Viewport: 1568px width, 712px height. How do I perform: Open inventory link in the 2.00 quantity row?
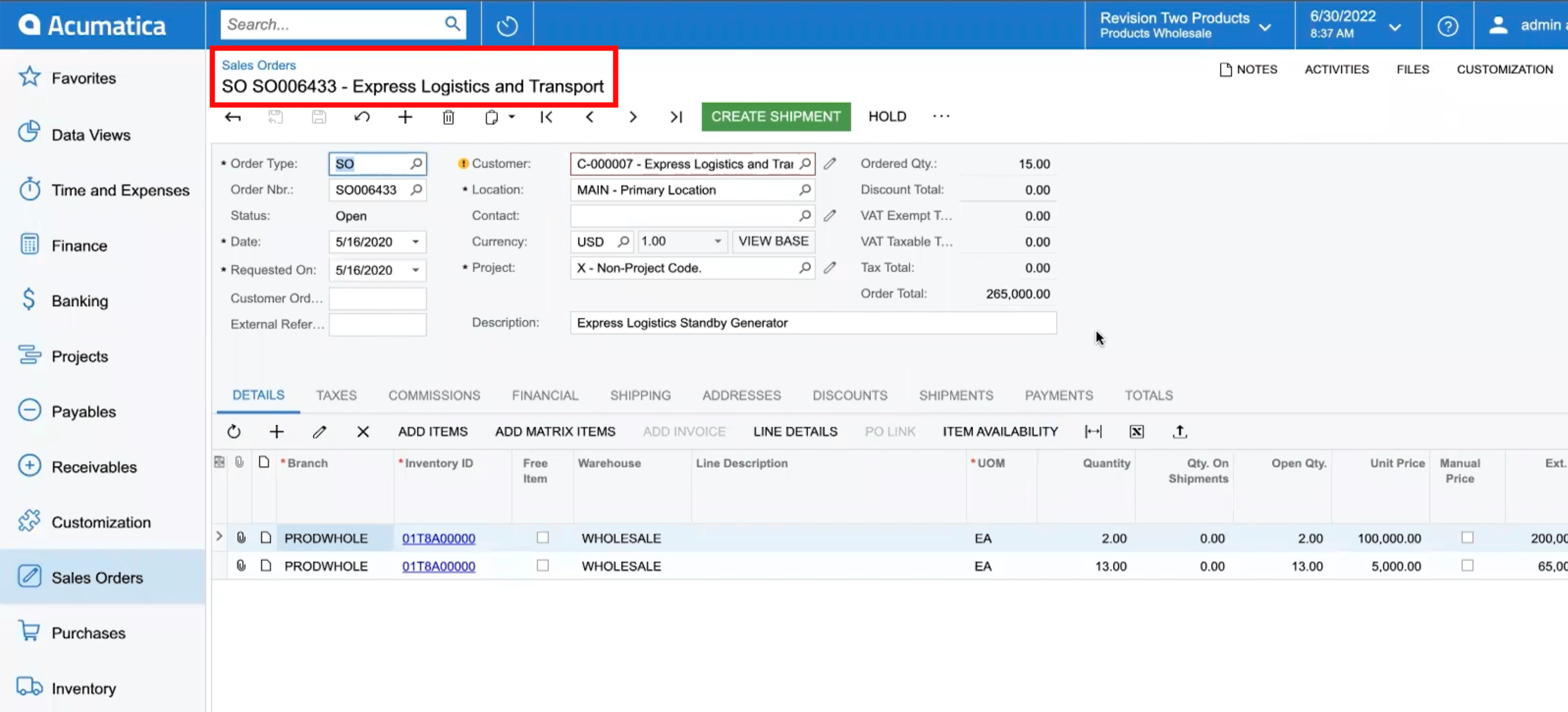pyautogui.click(x=438, y=539)
